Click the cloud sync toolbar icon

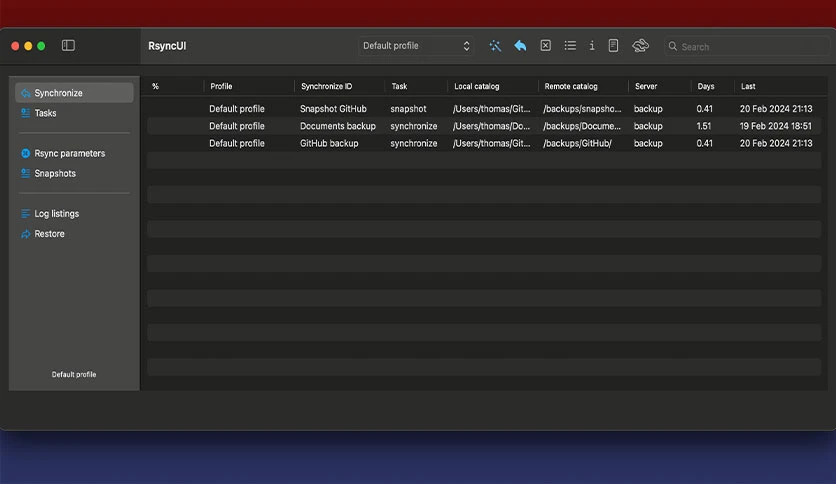coord(640,46)
